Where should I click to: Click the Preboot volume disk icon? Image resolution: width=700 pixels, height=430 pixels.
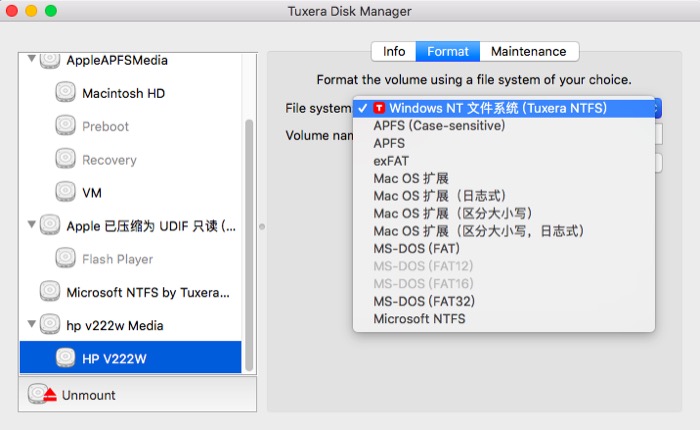tap(66, 126)
